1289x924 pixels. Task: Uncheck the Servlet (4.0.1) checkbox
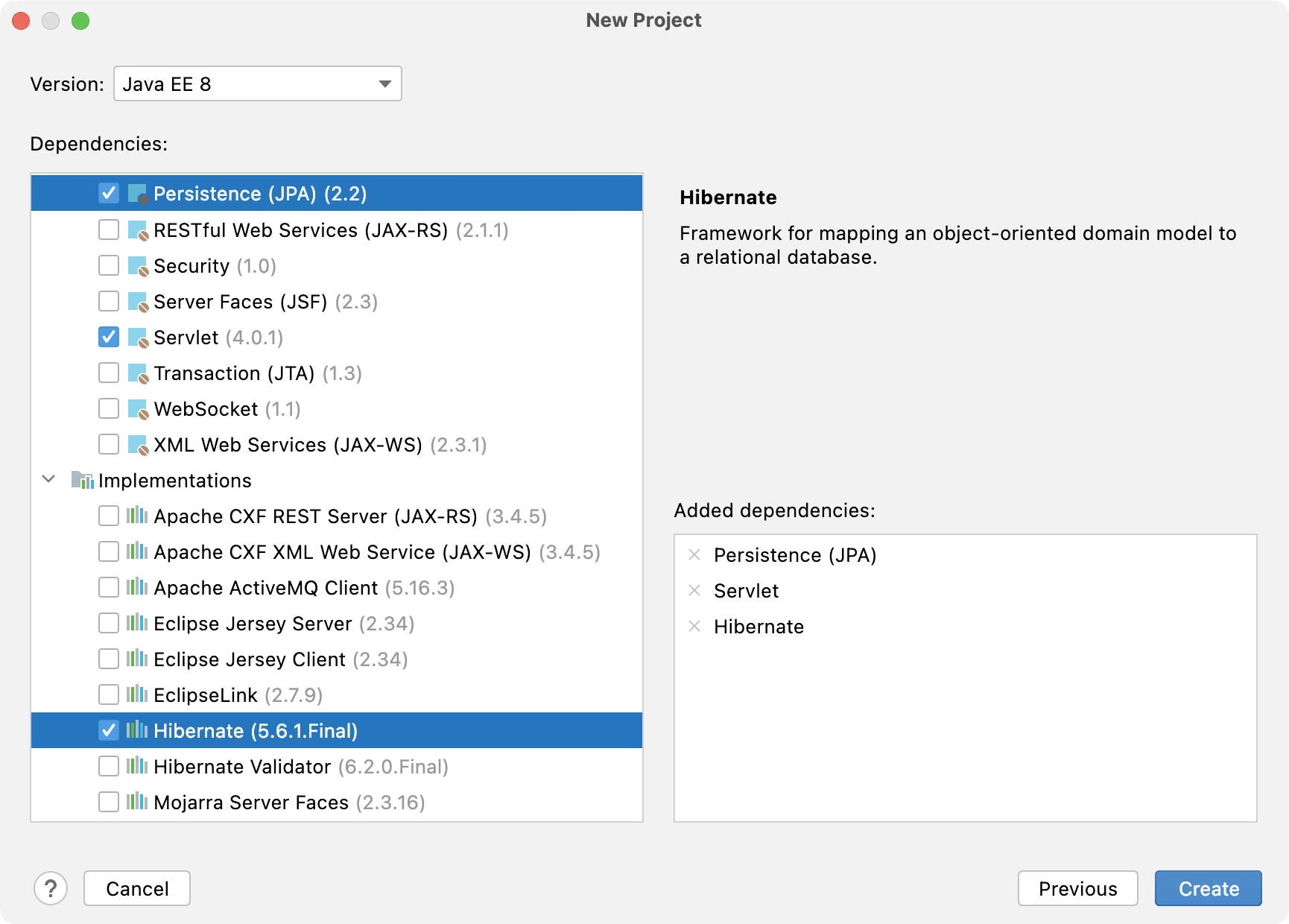click(109, 337)
